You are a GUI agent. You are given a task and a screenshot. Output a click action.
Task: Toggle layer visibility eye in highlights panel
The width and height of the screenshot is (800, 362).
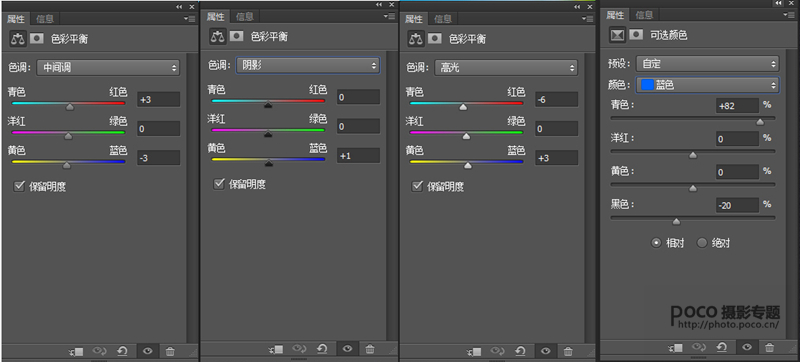coord(546,351)
